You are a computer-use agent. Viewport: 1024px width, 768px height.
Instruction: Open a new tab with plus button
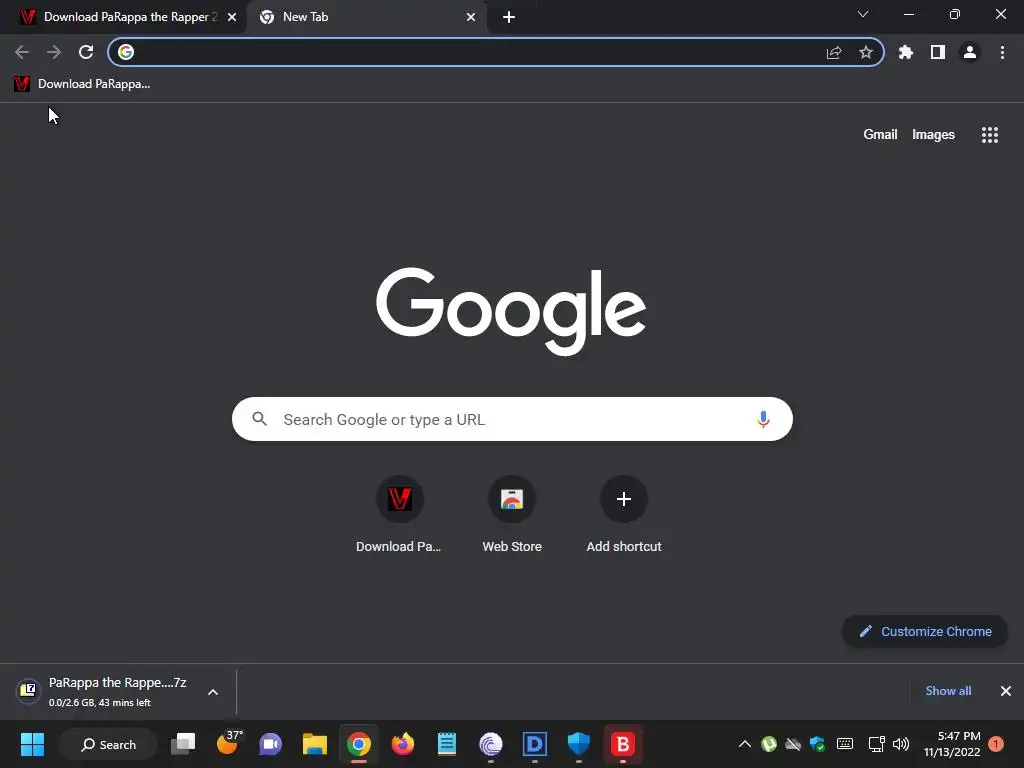(509, 17)
